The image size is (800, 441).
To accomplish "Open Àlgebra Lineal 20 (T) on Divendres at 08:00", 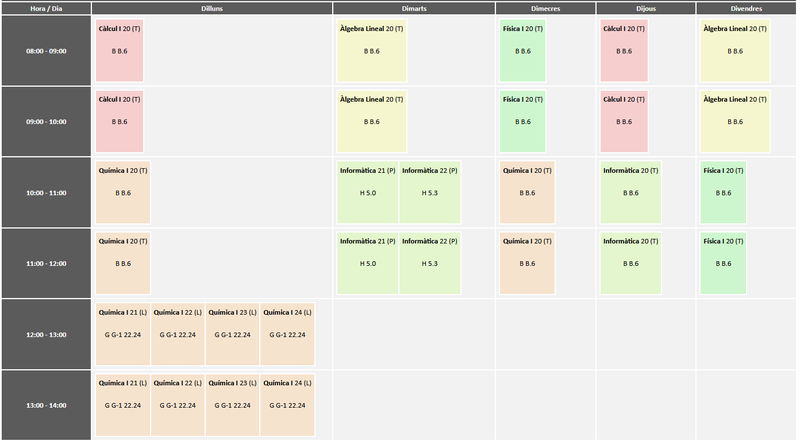I will point(735,50).
